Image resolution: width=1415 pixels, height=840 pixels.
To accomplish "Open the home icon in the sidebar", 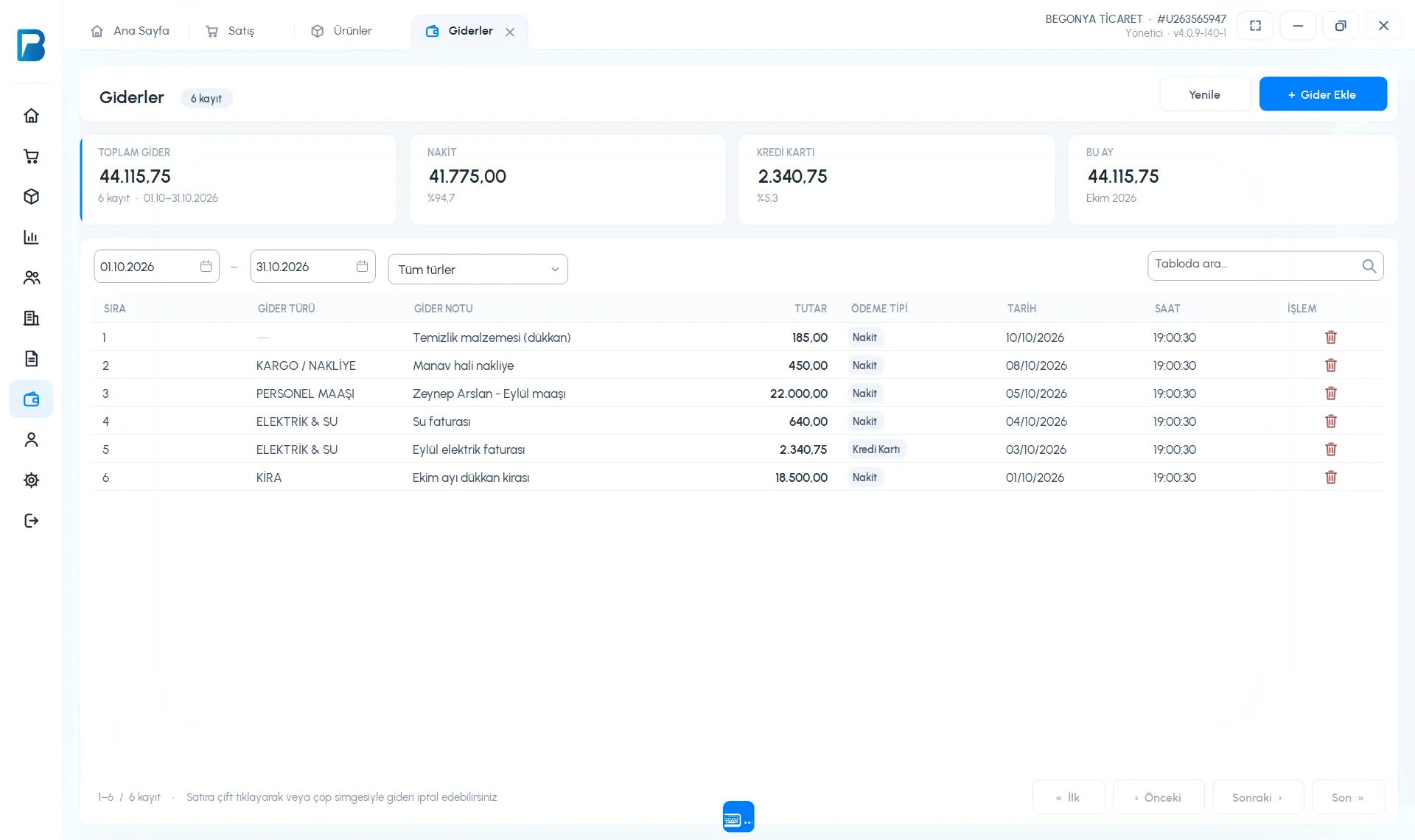I will click(31, 116).
